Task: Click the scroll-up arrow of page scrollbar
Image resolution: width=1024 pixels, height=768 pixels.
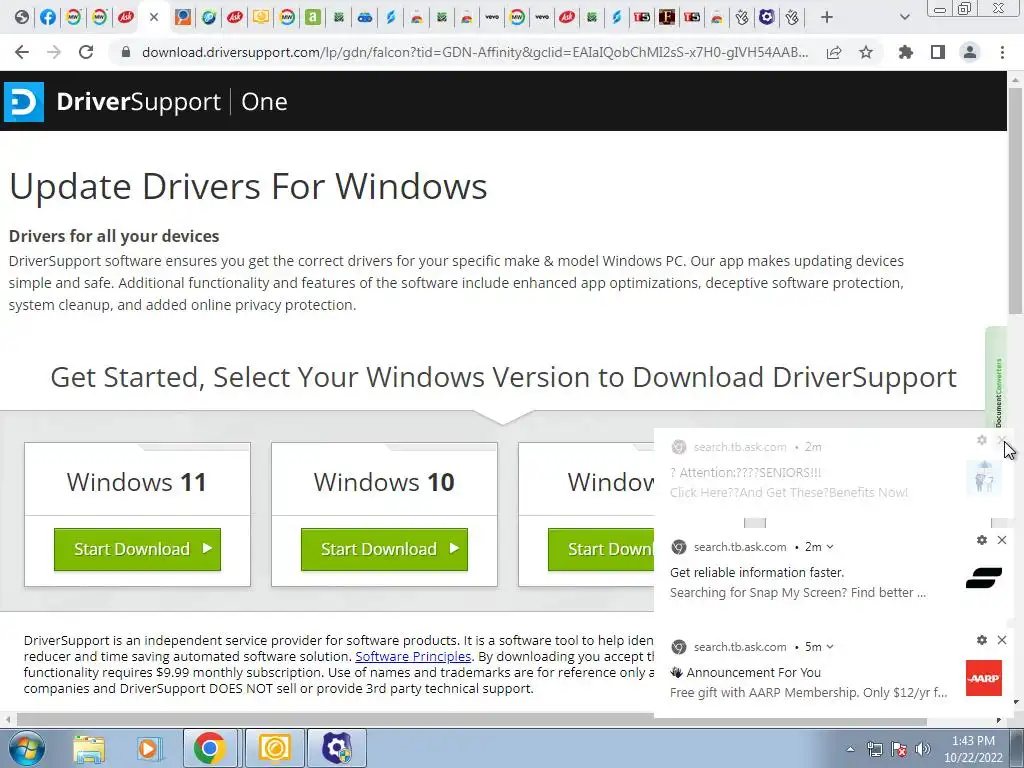Action: [x=1016, y=79]
